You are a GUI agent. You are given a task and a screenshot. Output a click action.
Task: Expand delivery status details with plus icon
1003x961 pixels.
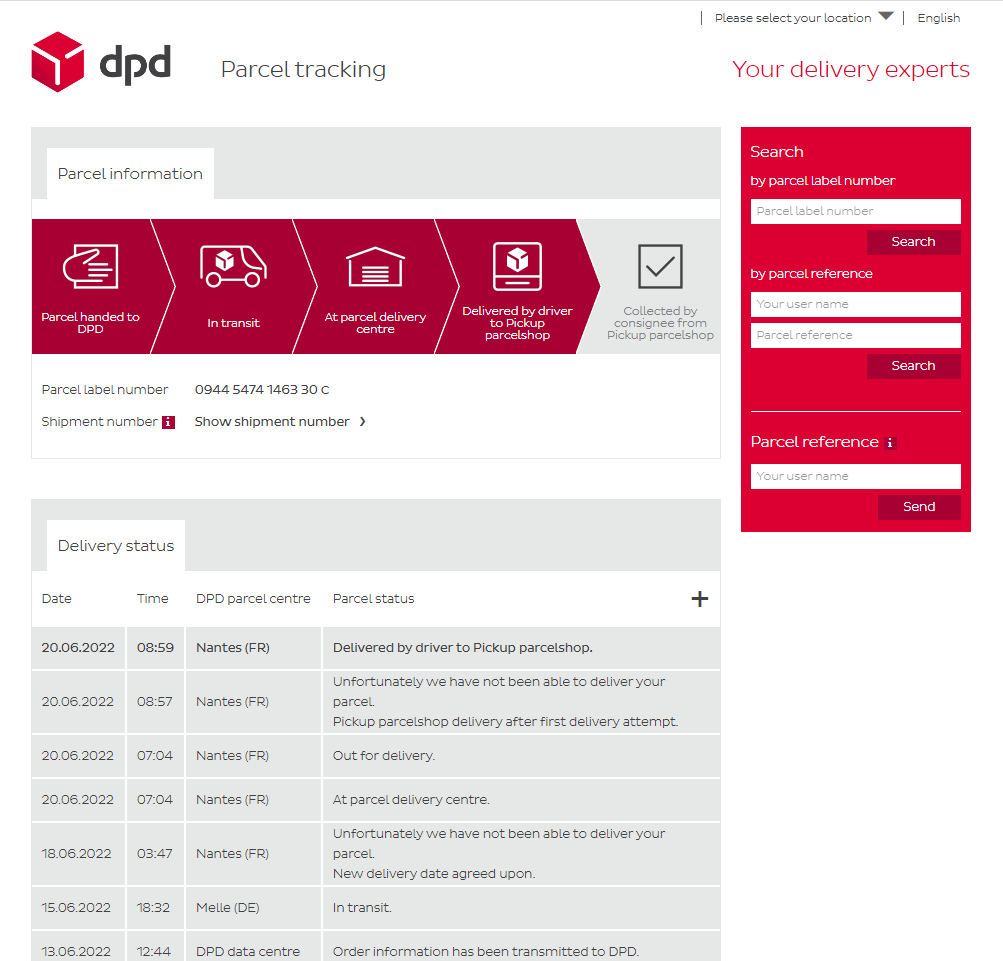[700, 599]
